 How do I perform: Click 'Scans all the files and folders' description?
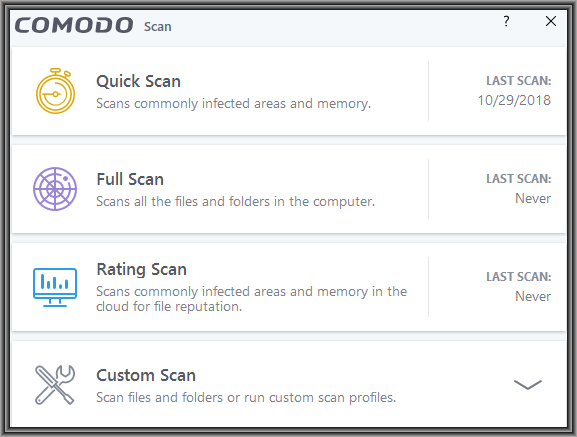(x=236, y=202)
